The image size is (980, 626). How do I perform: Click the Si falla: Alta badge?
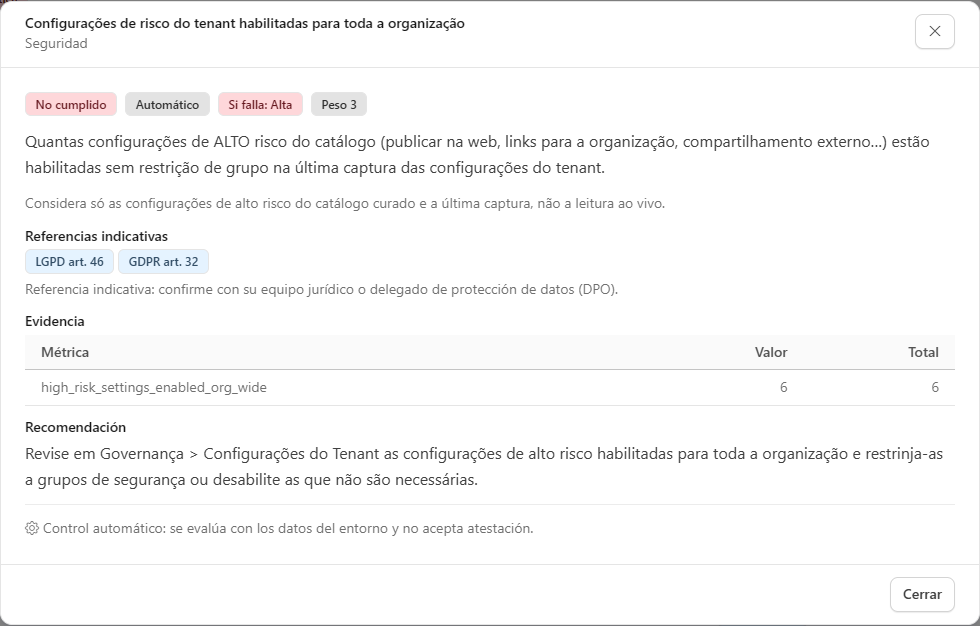(260, 104)
